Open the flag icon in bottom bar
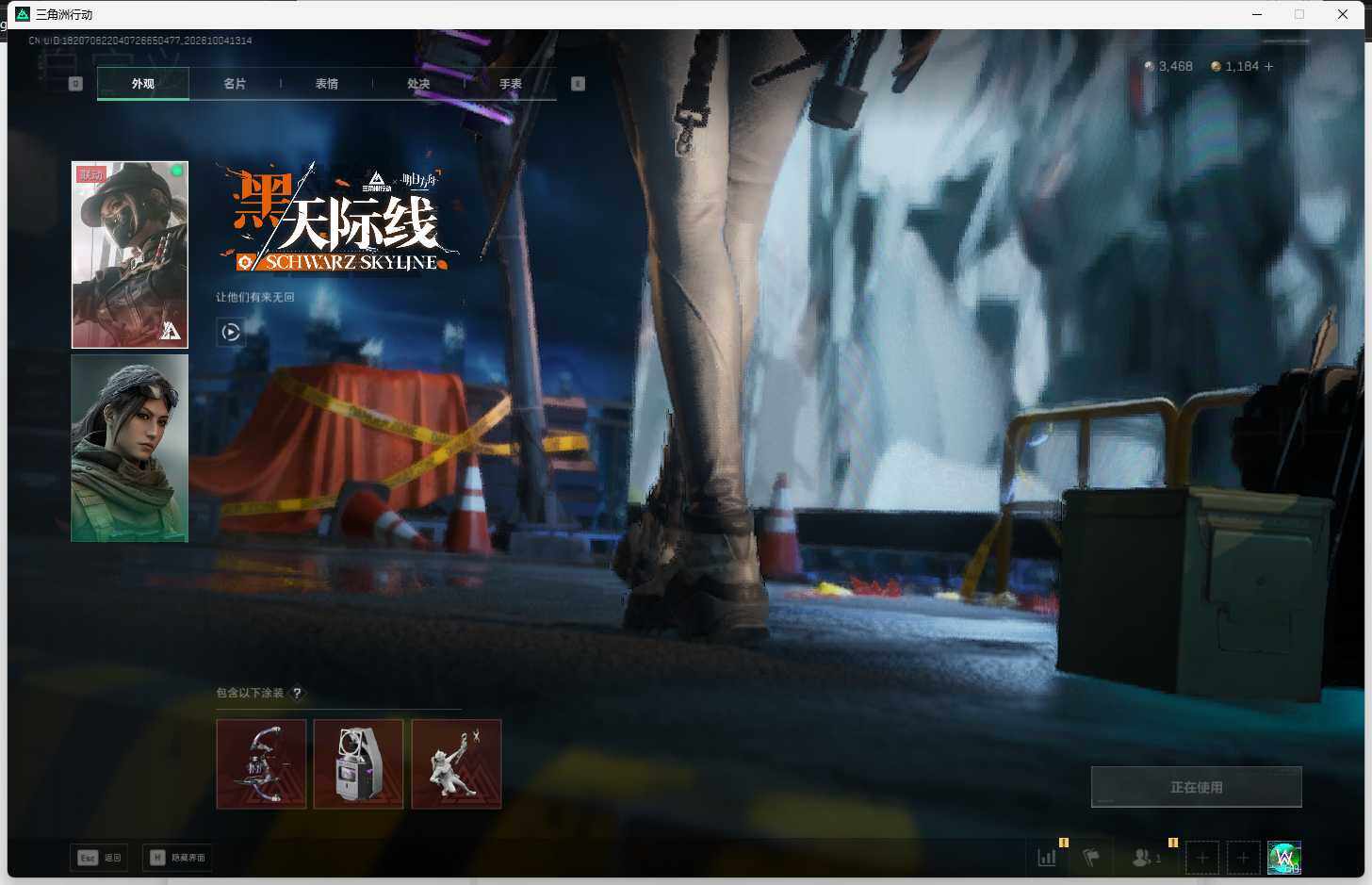Image resolution: width=1372 pixels, height=885 pixels. coord(1091,857)
